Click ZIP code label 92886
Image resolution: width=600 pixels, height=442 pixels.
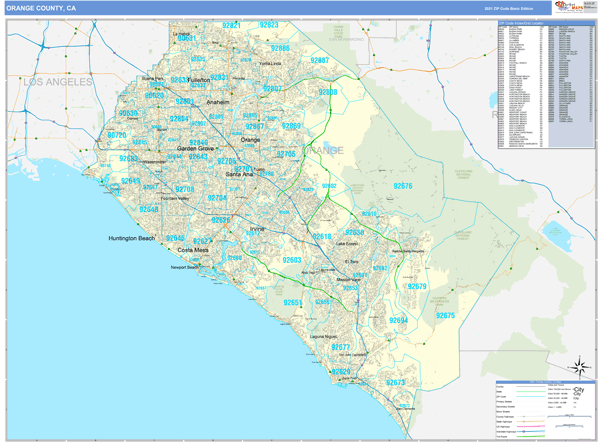pos(280,48)
